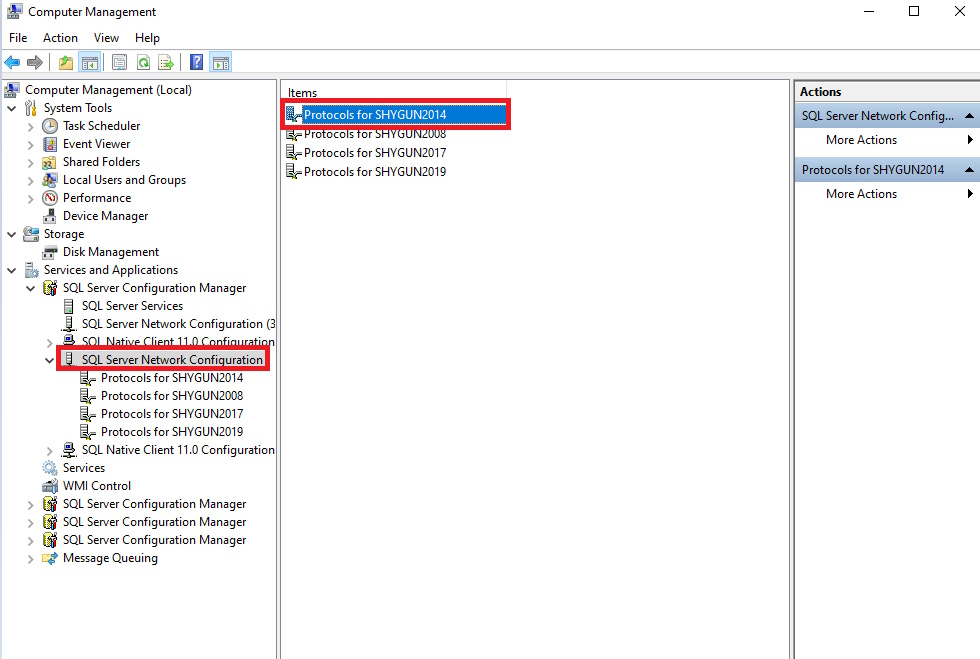Expand the Task Scheduler node
Viewport: 980px width, 659px height.
[31, 127]
